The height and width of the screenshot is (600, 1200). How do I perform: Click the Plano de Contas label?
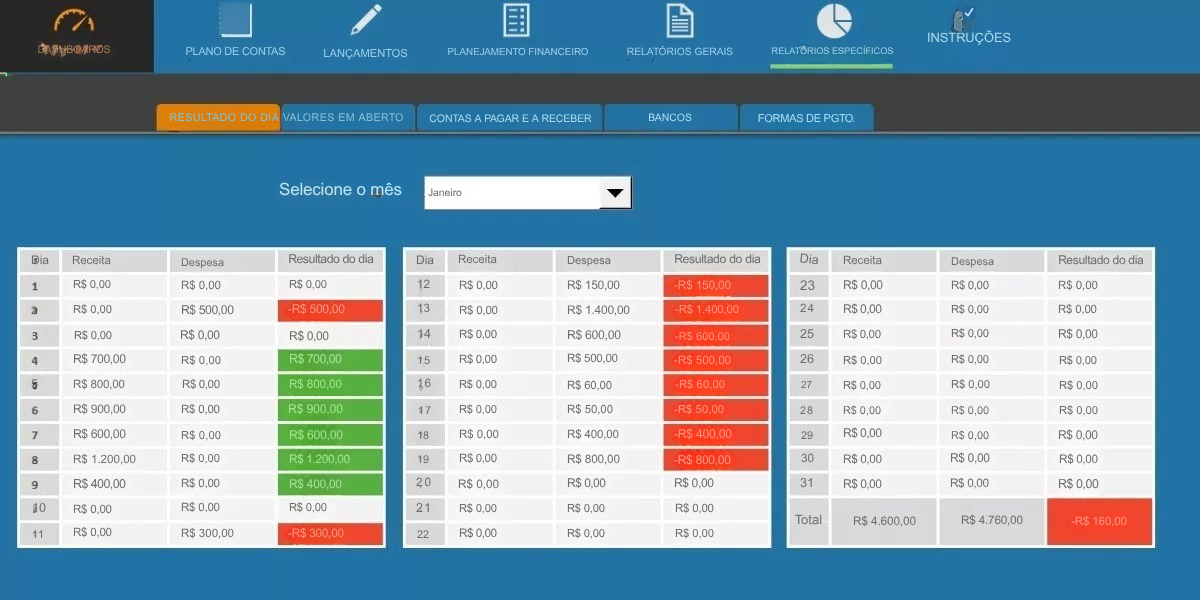pyautogui.click(x=235, y=52)
